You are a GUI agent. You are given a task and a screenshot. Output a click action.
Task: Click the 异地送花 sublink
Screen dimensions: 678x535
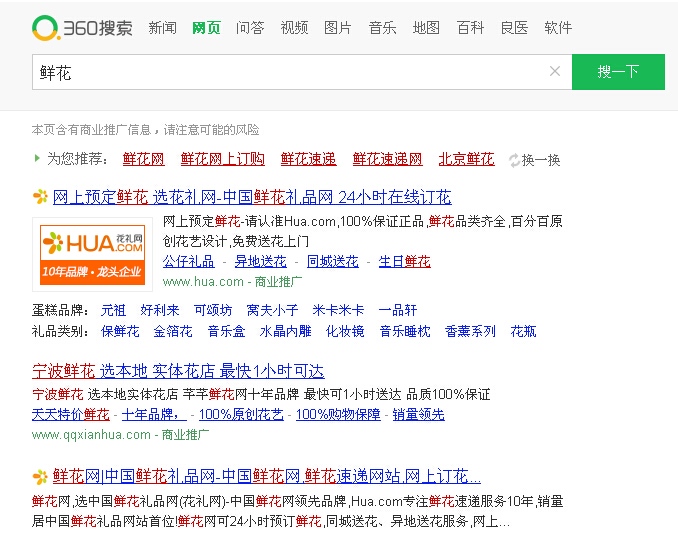click(261, 262)
